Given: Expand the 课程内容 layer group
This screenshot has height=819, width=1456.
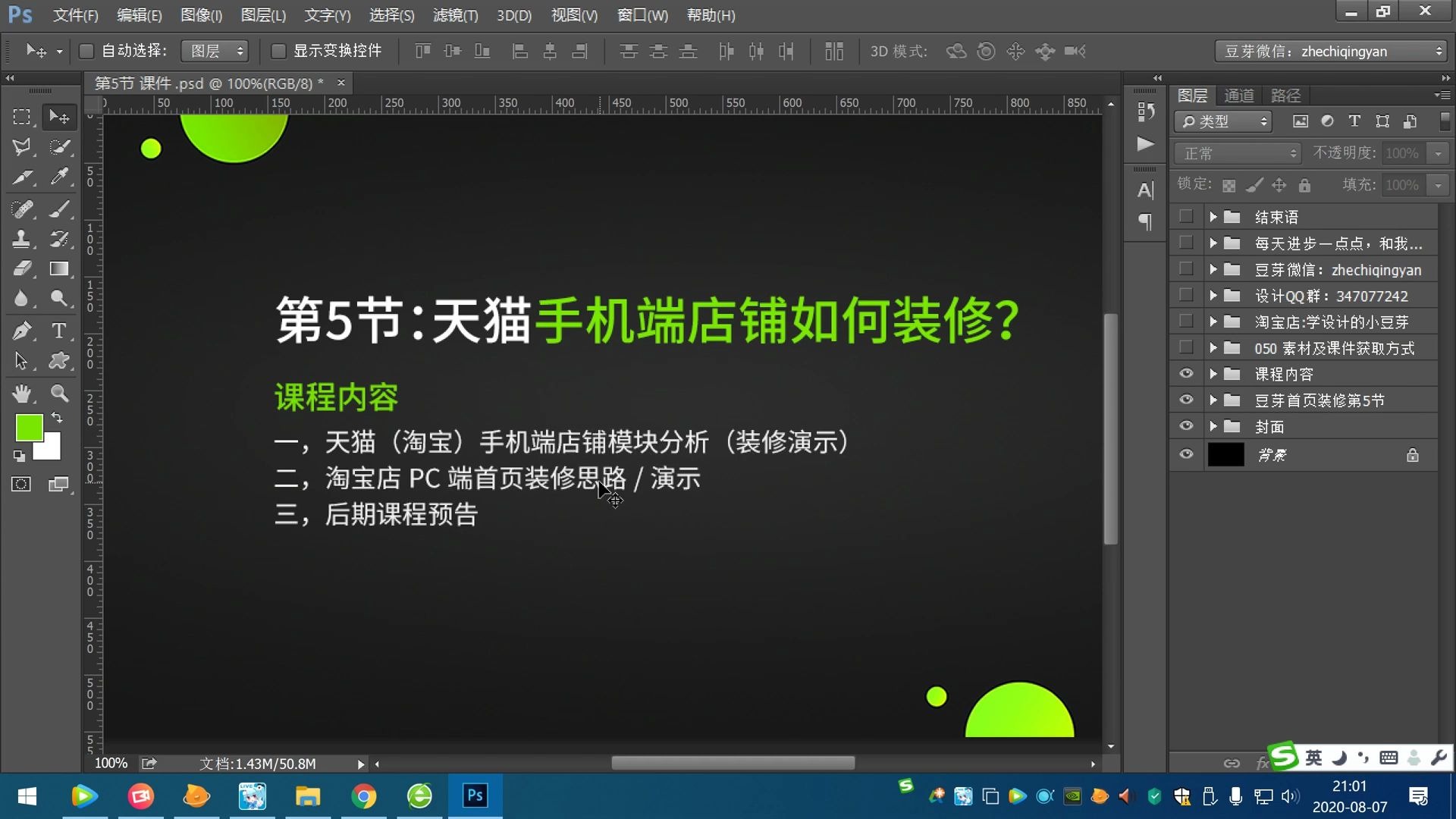Looking at the screenshot, I should click(1213, 374).
